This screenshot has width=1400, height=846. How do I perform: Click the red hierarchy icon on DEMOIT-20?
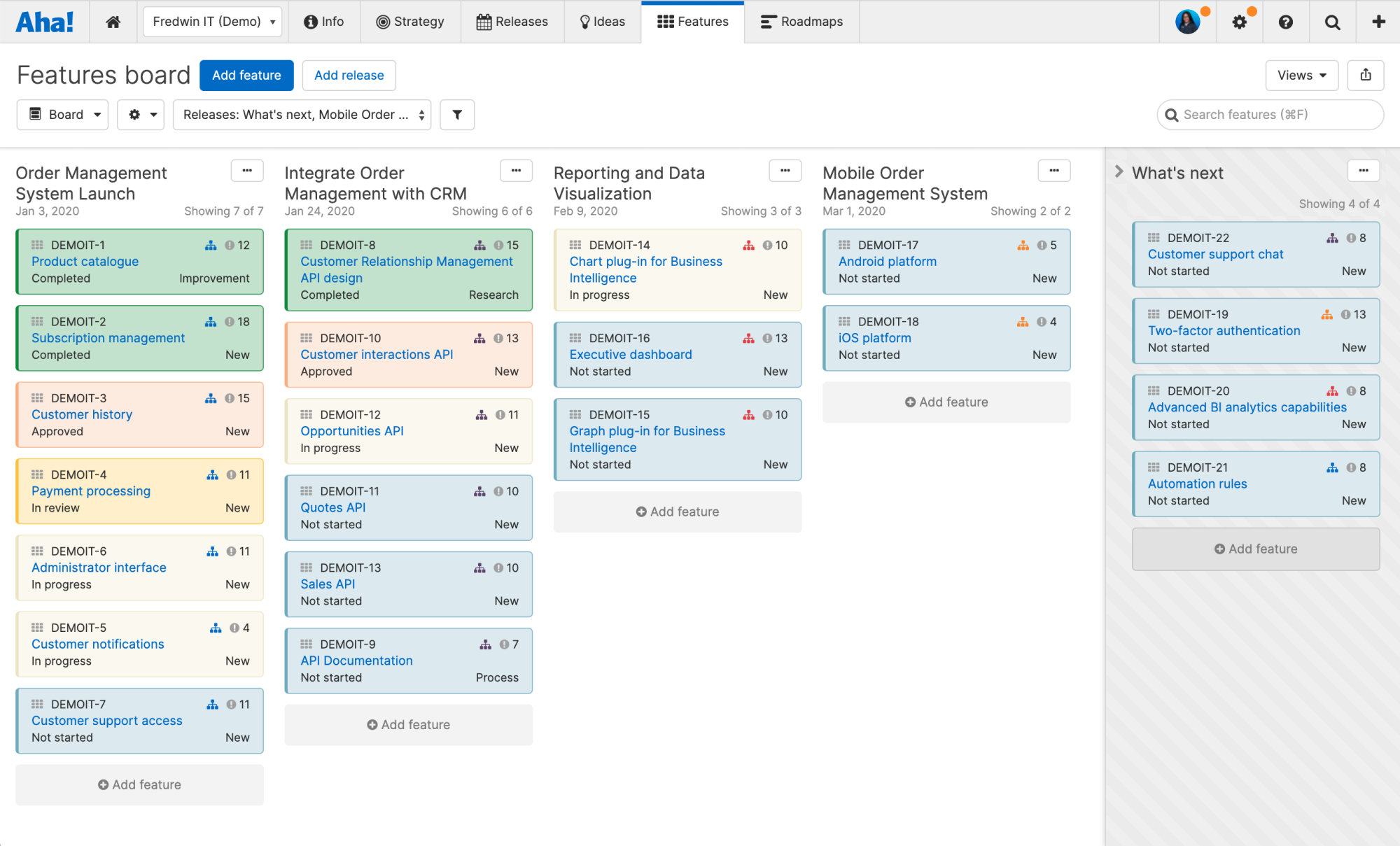[1332, 391]
